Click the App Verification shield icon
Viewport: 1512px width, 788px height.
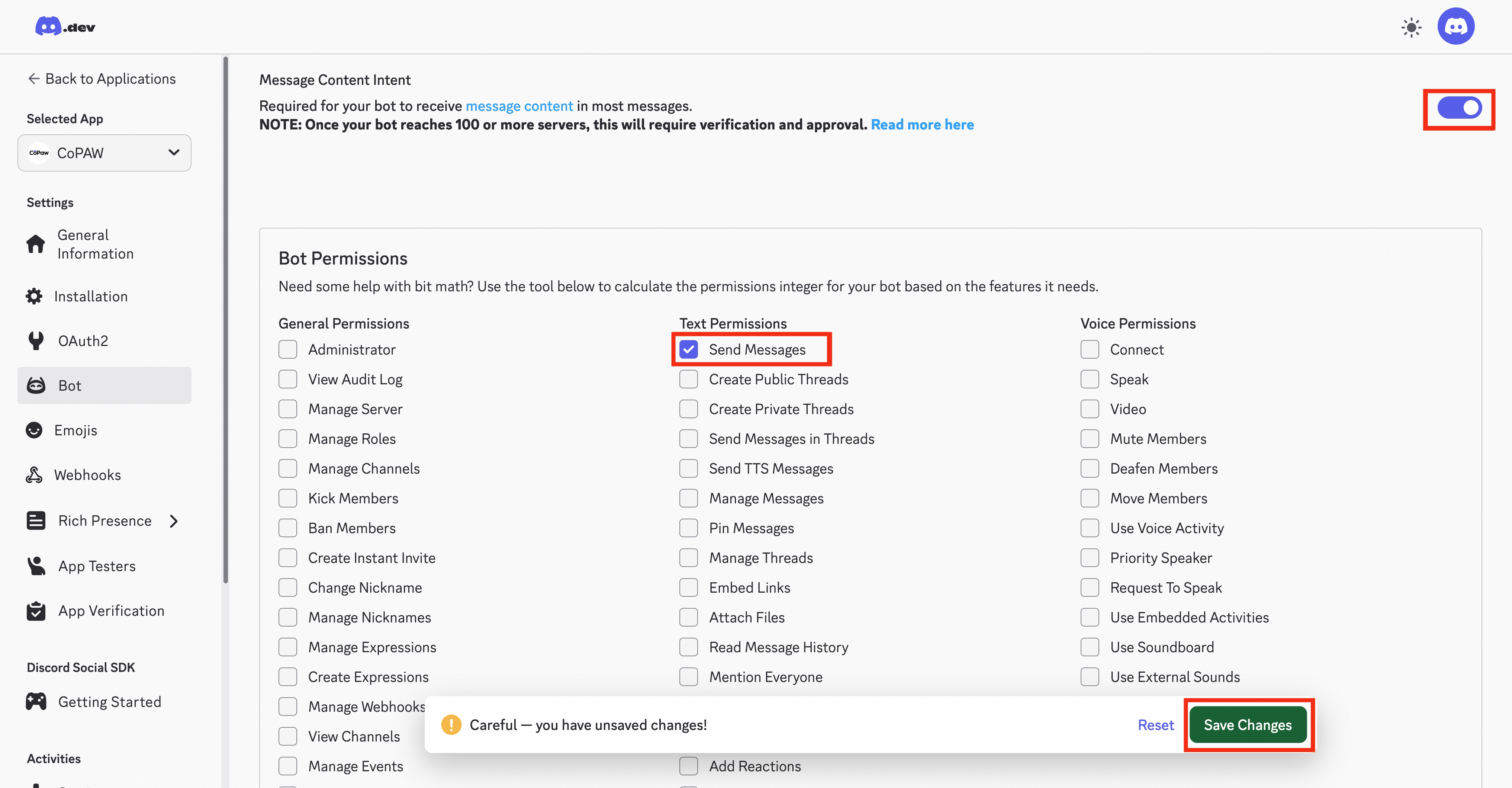35,611
